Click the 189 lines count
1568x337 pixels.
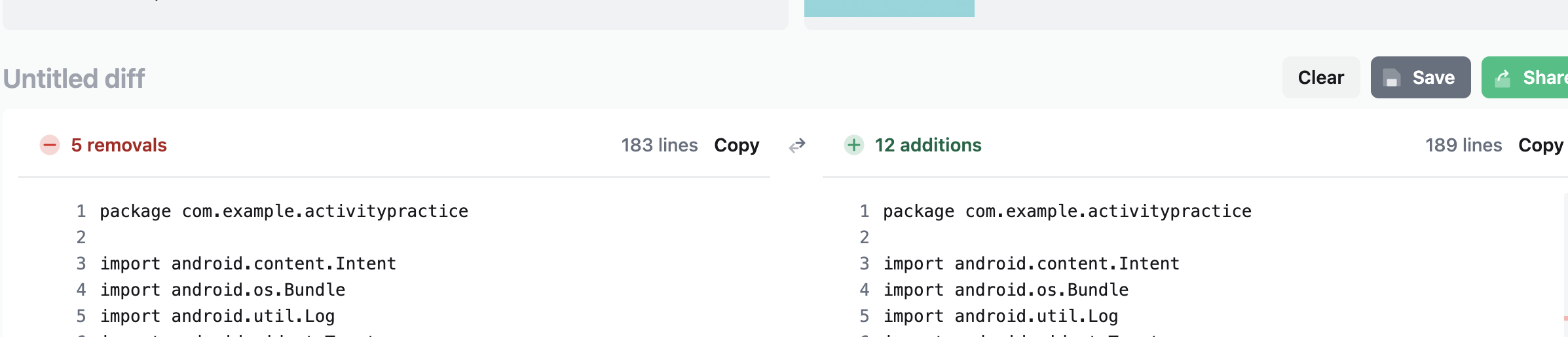pyautogui.click(x=1464, y=145)
